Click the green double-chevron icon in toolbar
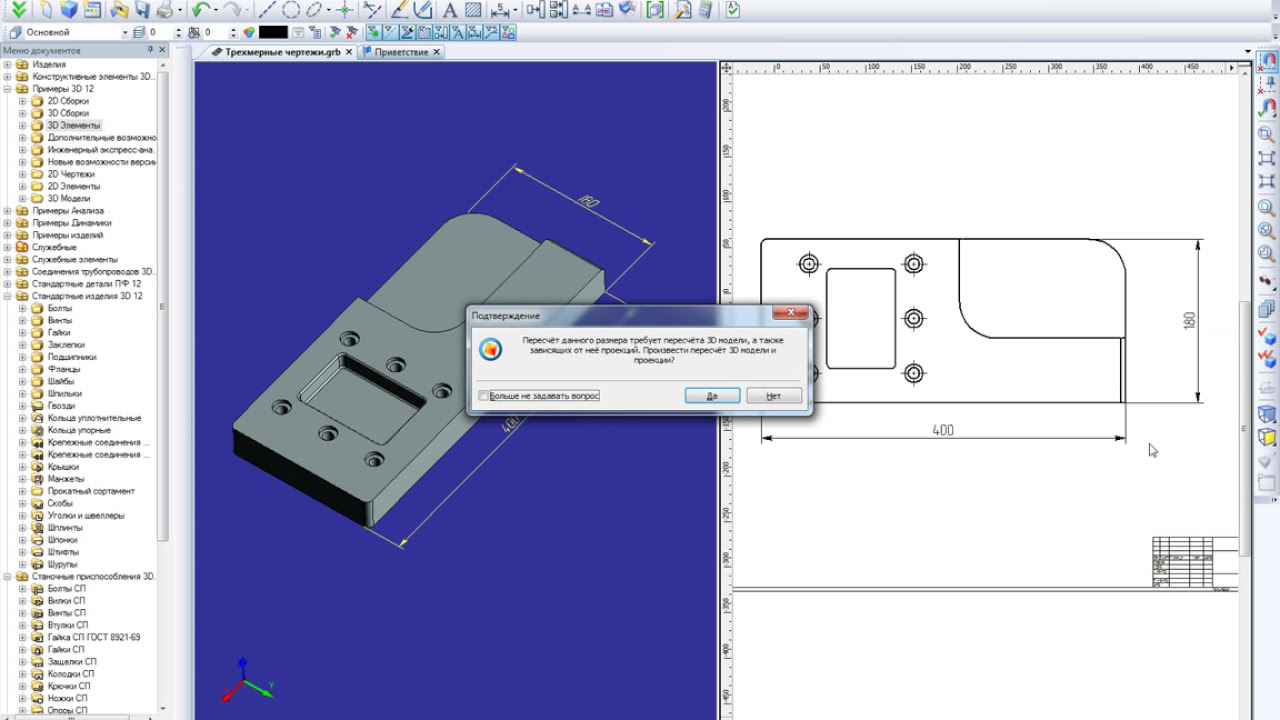The image size is (1280, 720). (x=18, y=10)
